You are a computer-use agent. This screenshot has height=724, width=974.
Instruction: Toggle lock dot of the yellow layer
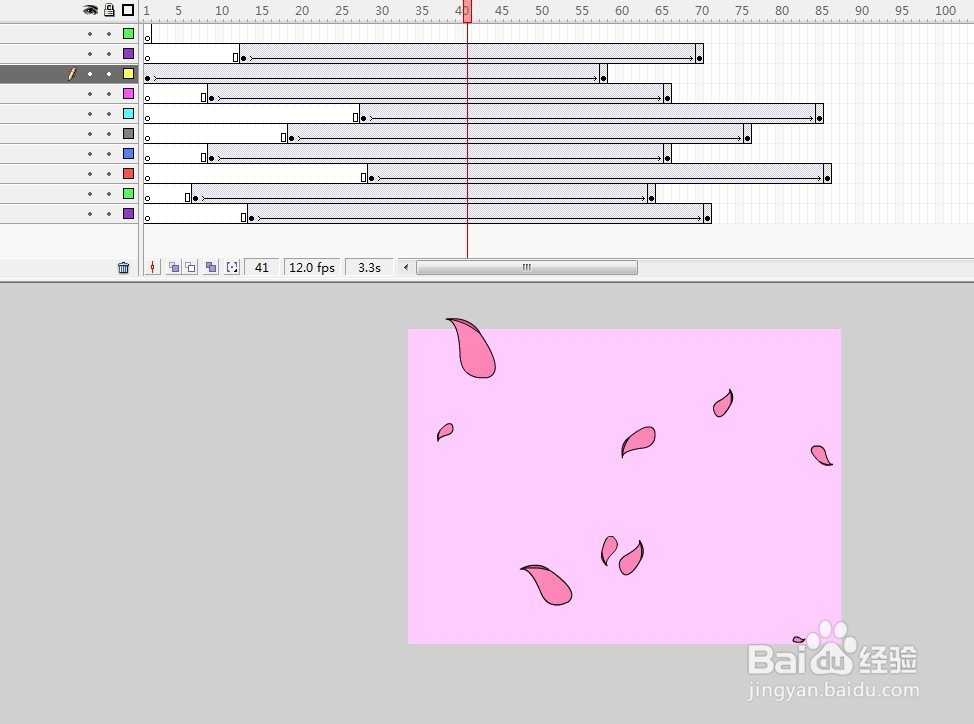109,74
